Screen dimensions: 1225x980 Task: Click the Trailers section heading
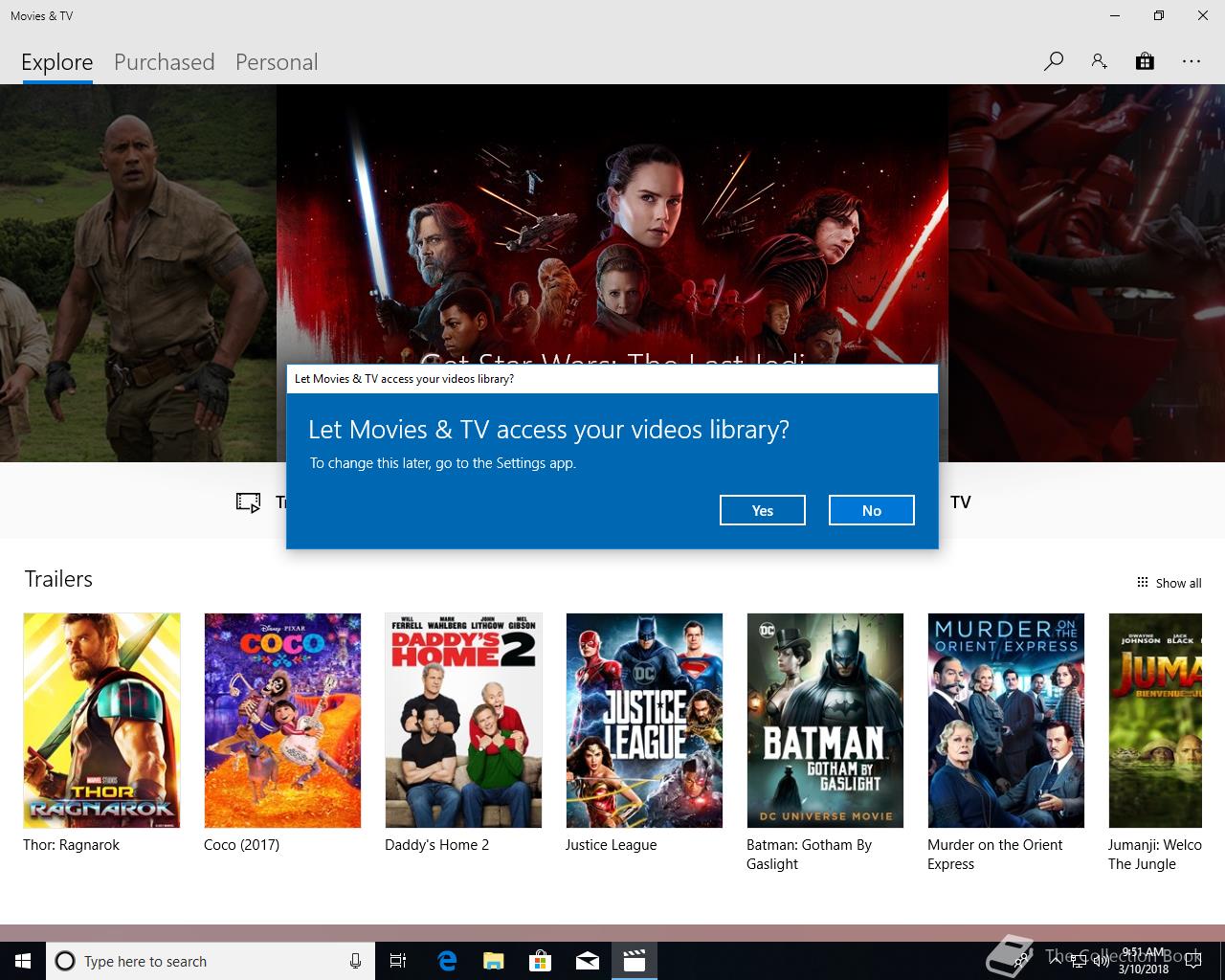(x=58, y=579)
